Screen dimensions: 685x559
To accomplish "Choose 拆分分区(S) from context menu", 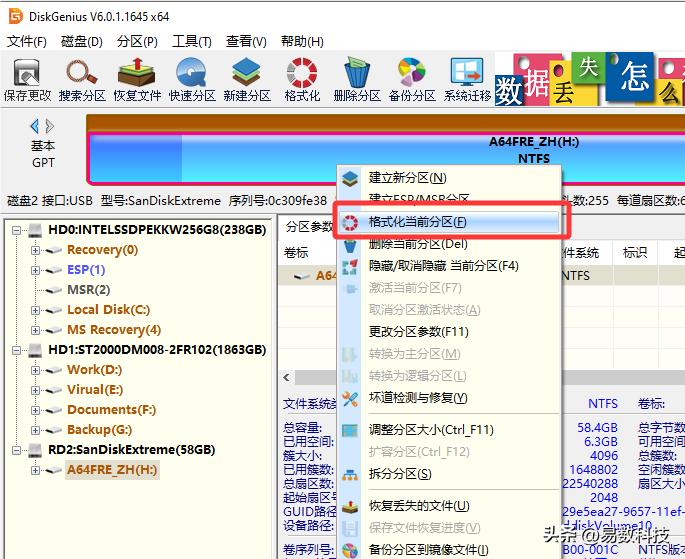I will (x=449, y=474).
